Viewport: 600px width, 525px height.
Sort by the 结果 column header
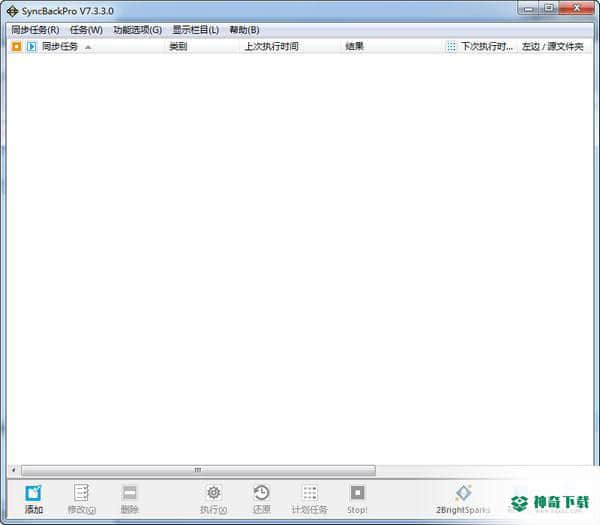[x=354, y=47]
